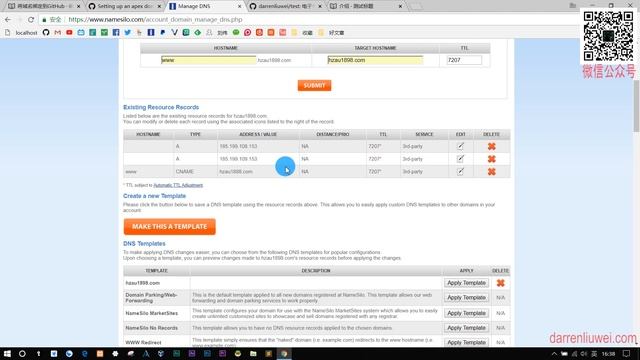Viewport: 640px width, 360px height.
Task: Apply the hzau1898.com template
Action: 466,283
